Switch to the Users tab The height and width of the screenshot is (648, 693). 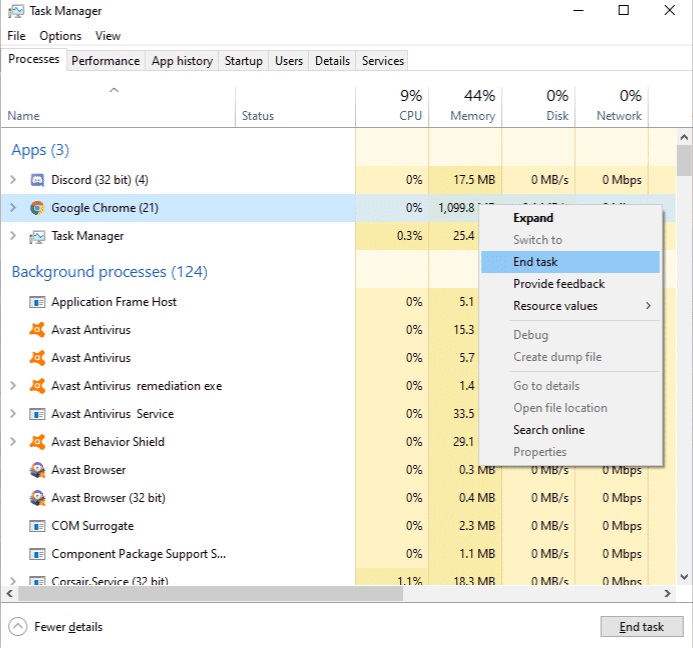point(289,61)
